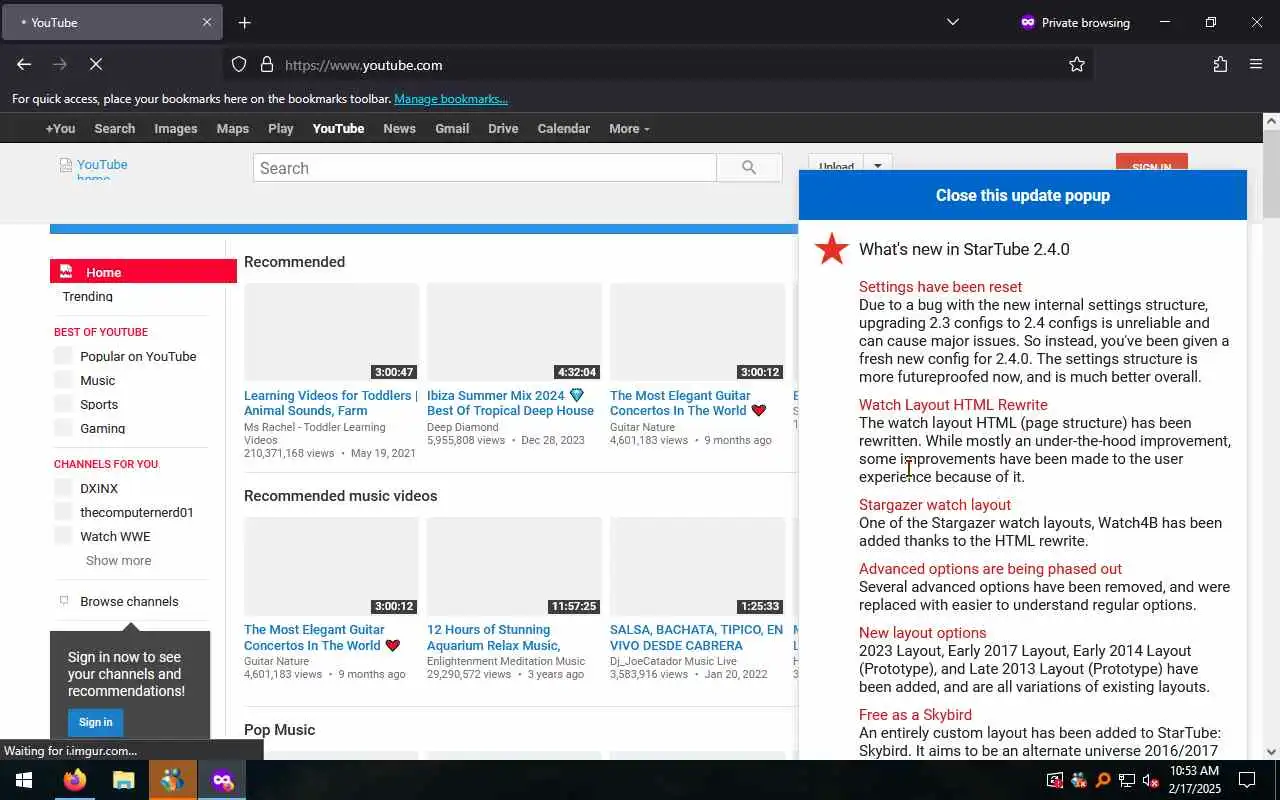1280x800 pixels.
Task: Open Ibiza Summer Mix 2024 thumbnail
Action: 514,332
